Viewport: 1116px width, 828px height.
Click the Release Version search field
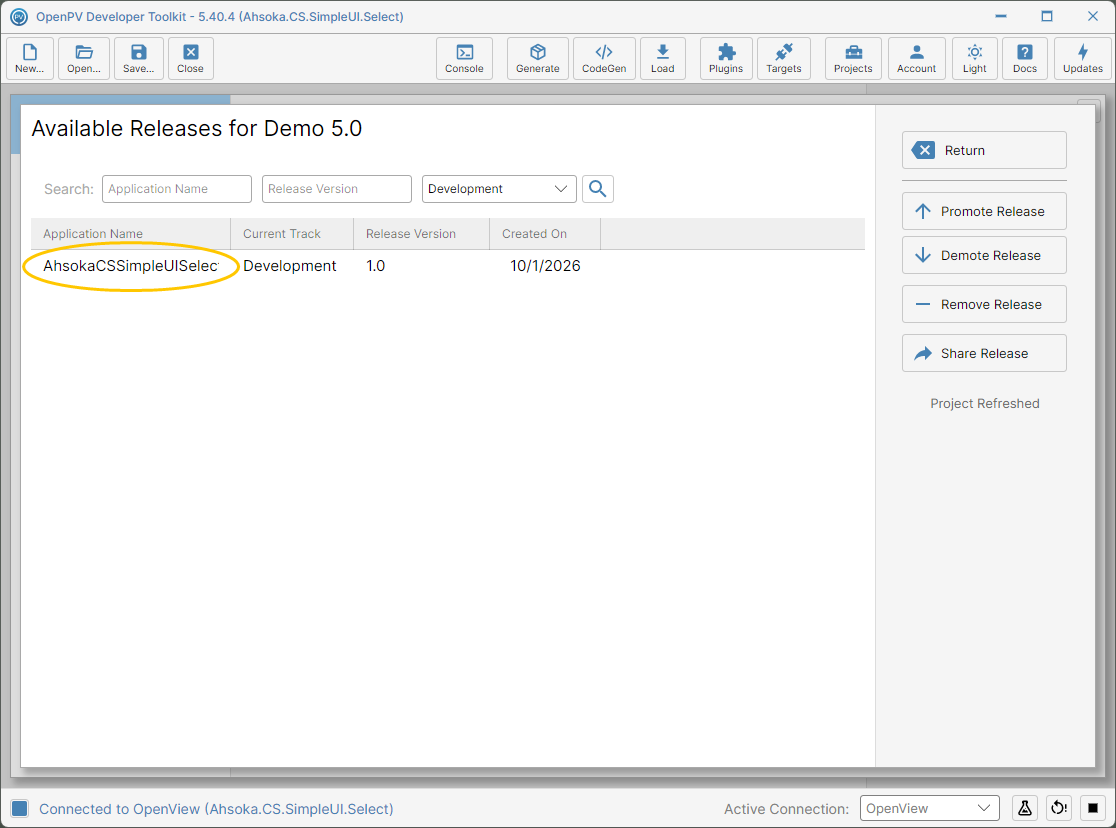point(337,189)
